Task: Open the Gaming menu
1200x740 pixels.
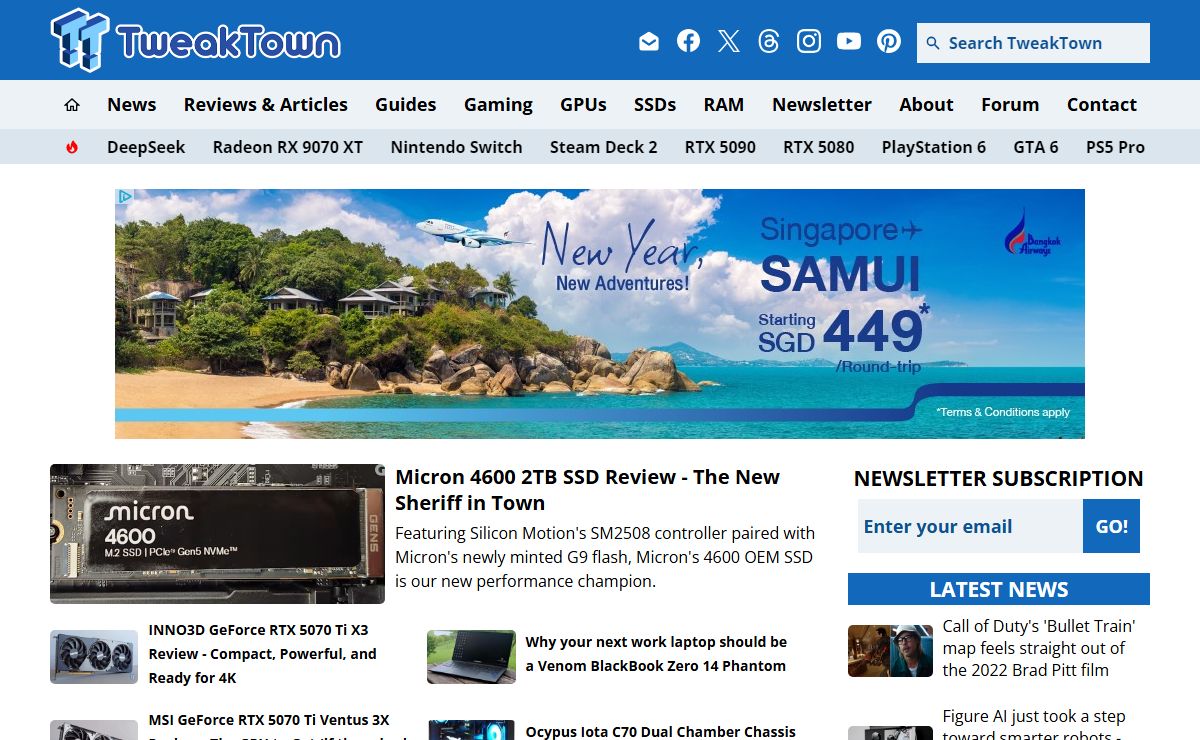Action: click(498, 104)
